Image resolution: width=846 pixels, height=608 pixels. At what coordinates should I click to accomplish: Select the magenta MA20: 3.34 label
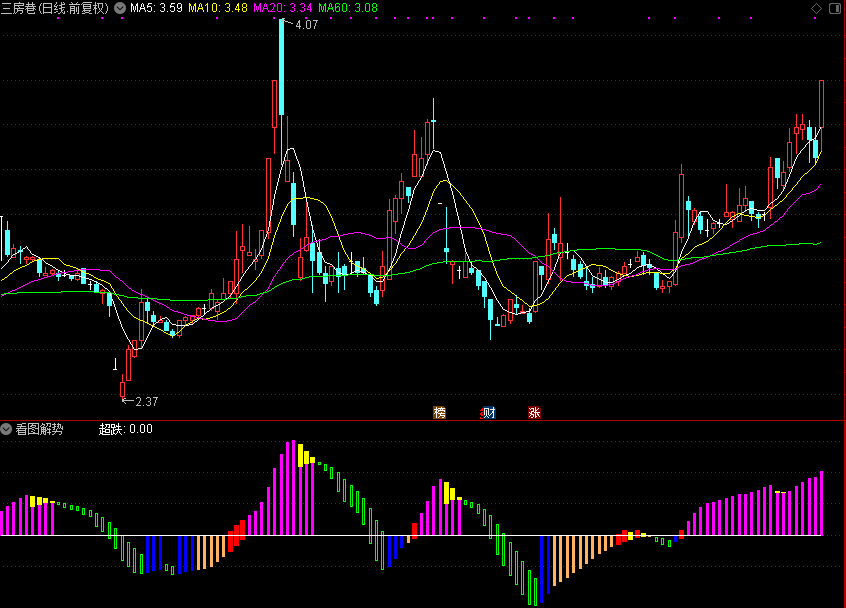pos(283,8)
